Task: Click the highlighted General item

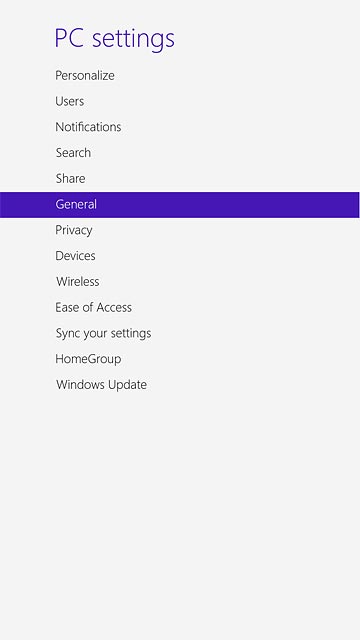Action: [180, 204]
